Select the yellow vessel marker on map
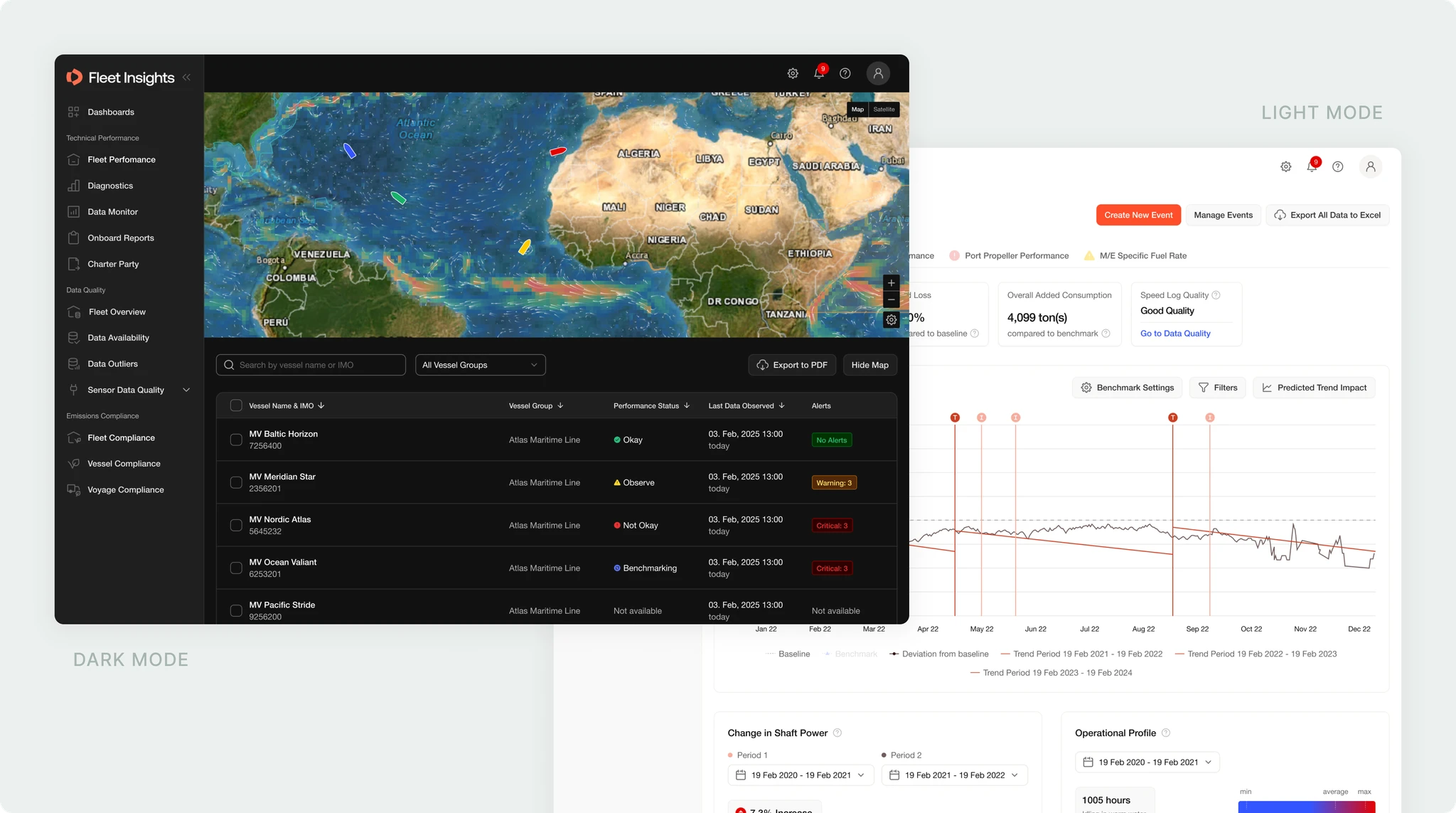Screen dimensions: 1456x813 pos(525,247)
